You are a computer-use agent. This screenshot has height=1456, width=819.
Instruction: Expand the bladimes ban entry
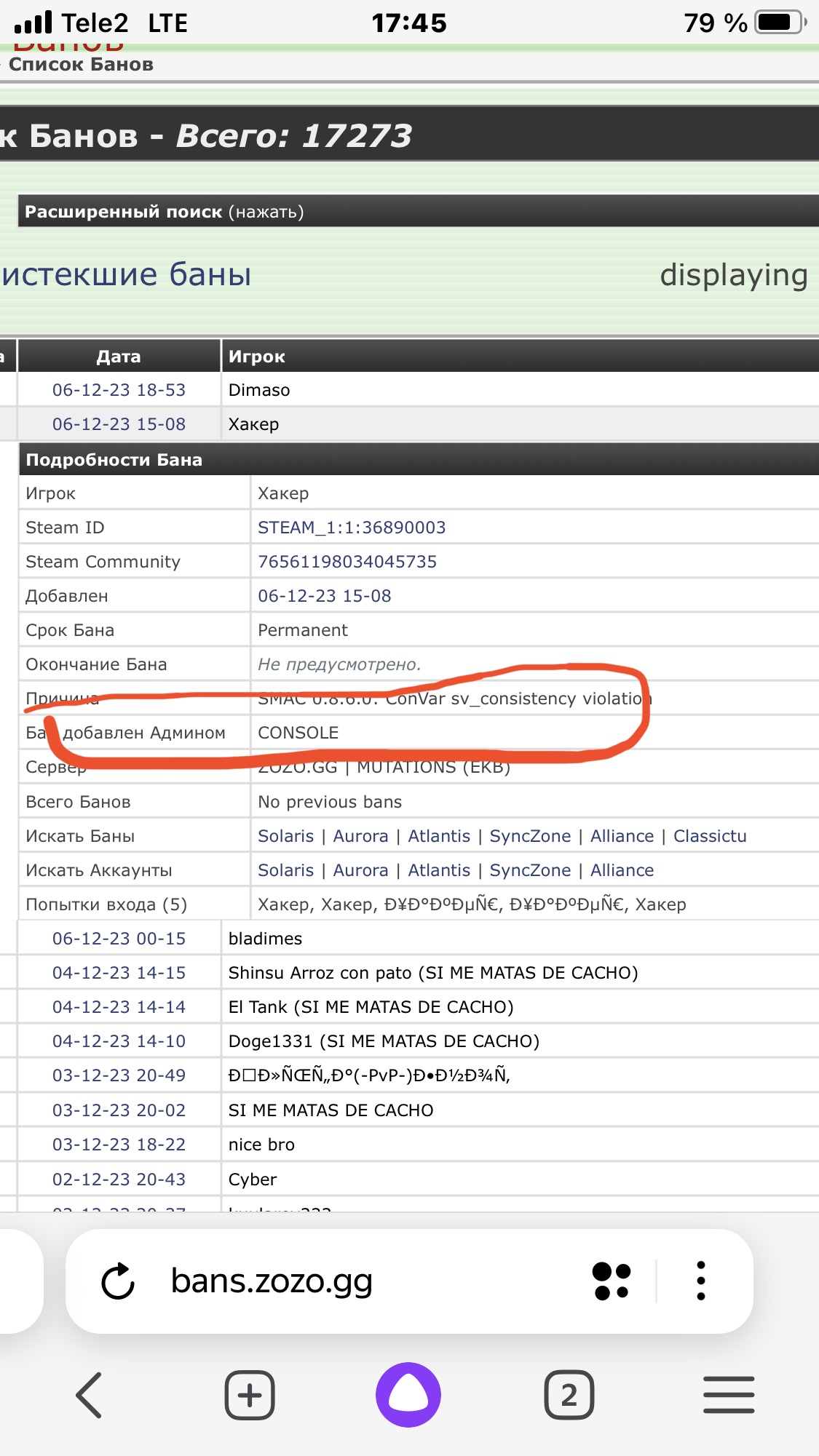click(265, 939)
